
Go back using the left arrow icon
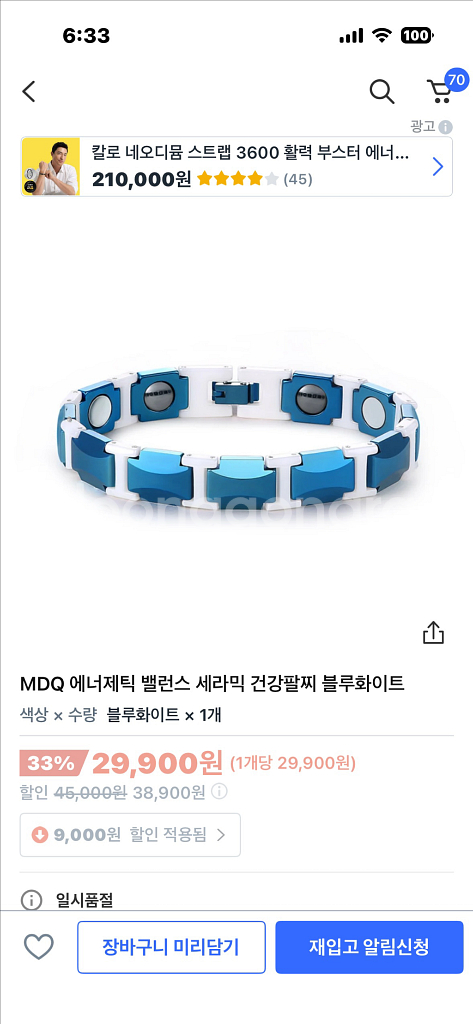(29, 91)
